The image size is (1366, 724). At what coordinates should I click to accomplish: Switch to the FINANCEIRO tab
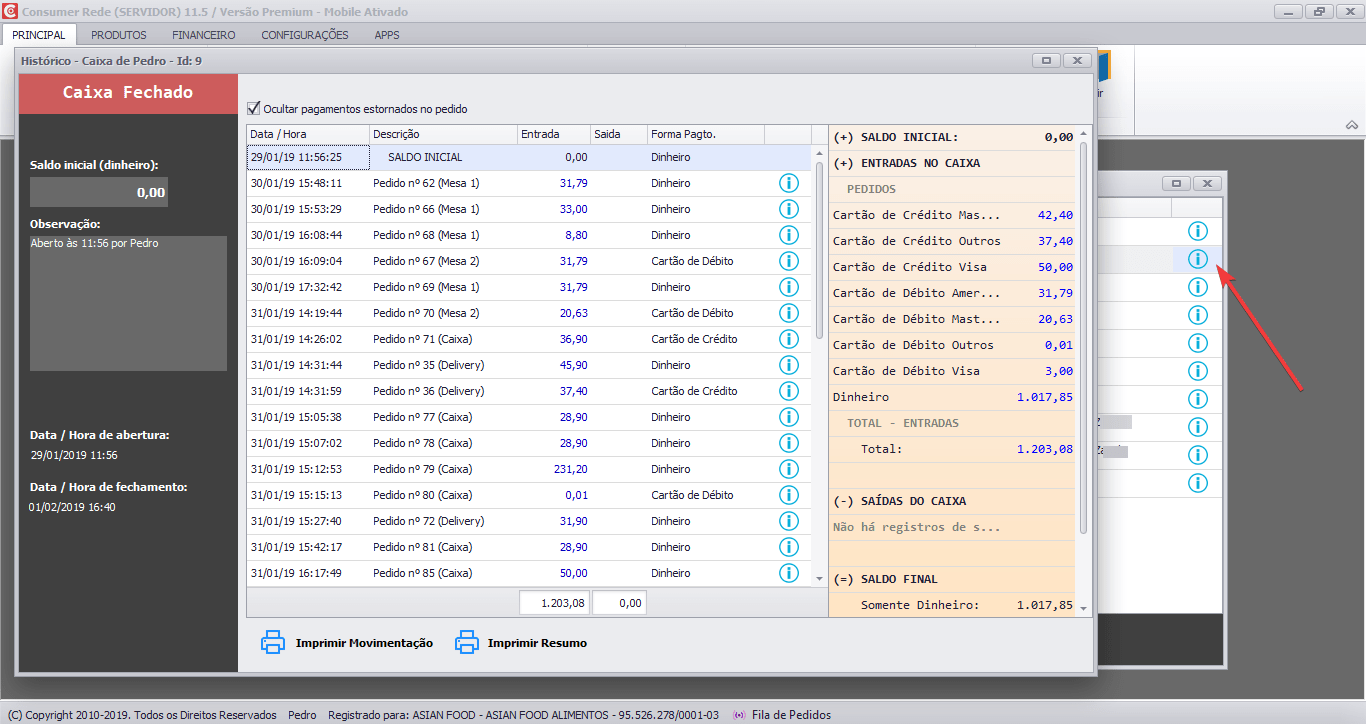(204, 35)
